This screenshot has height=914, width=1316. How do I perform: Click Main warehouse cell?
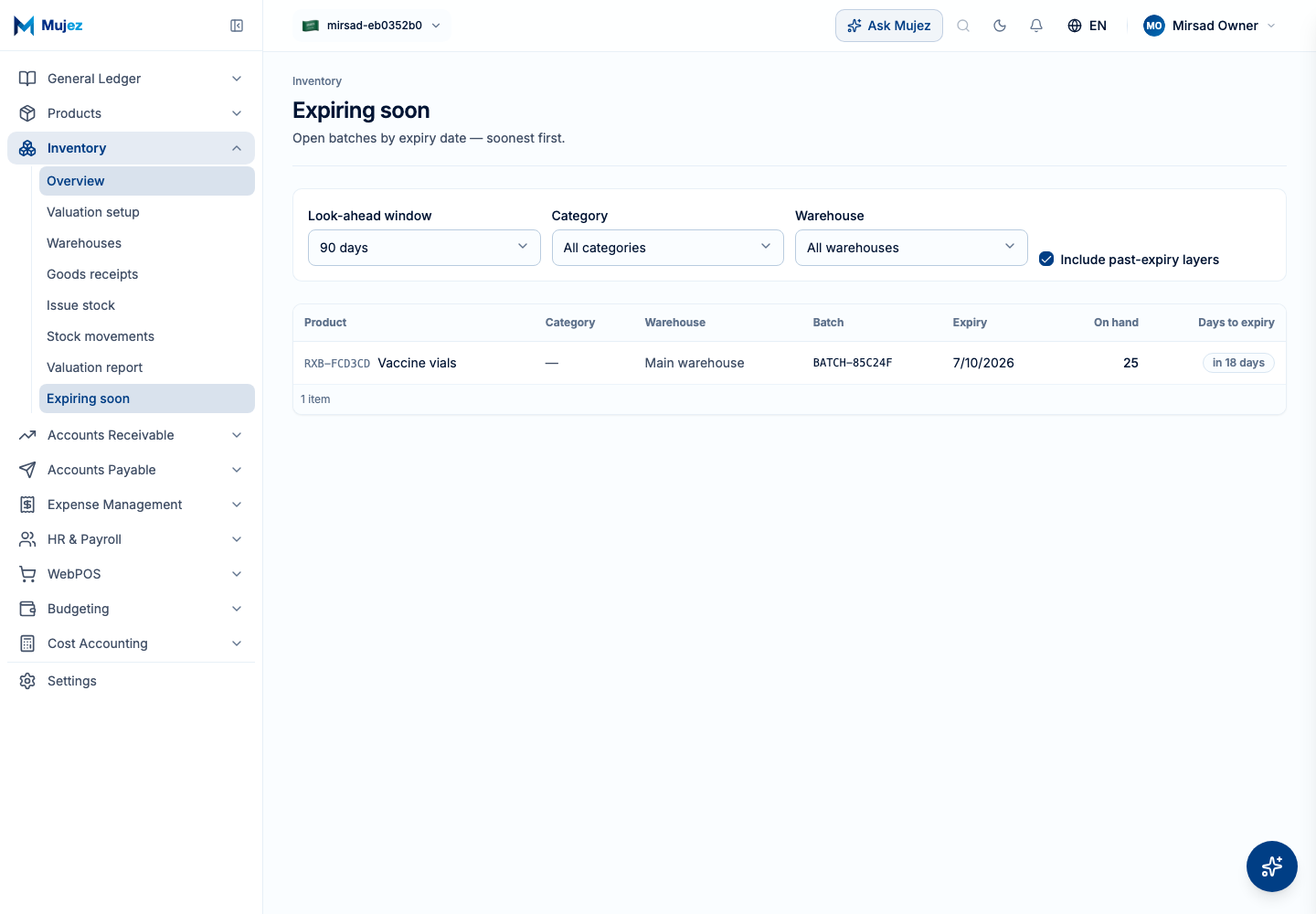pos(695,363)
